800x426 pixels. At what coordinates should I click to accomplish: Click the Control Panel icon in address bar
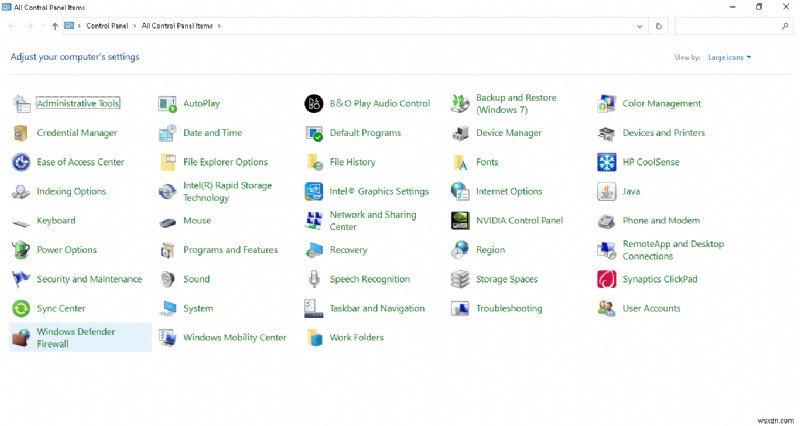coord(69,26)
